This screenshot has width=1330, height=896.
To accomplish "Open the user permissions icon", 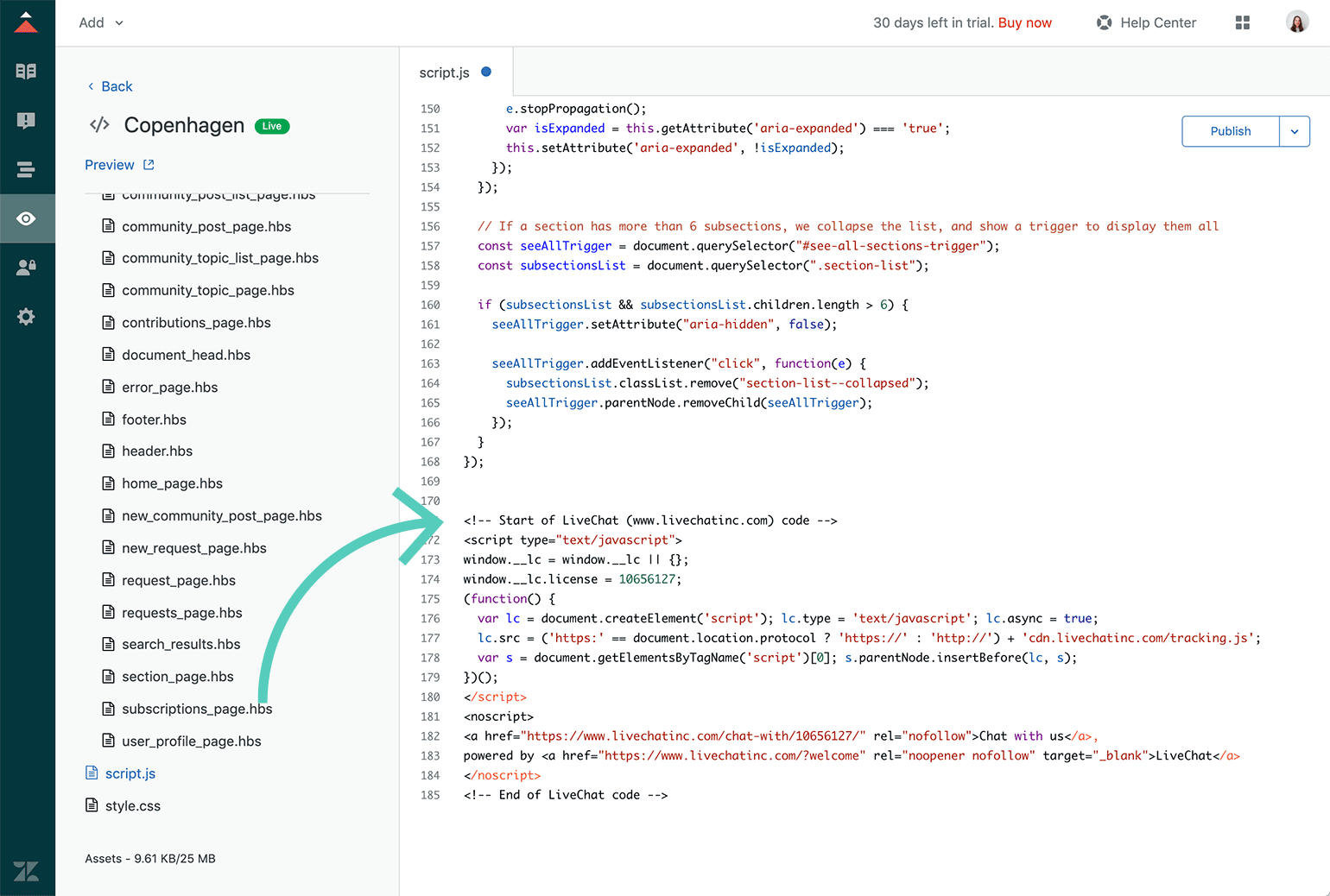I will click(x=26, y=268).
